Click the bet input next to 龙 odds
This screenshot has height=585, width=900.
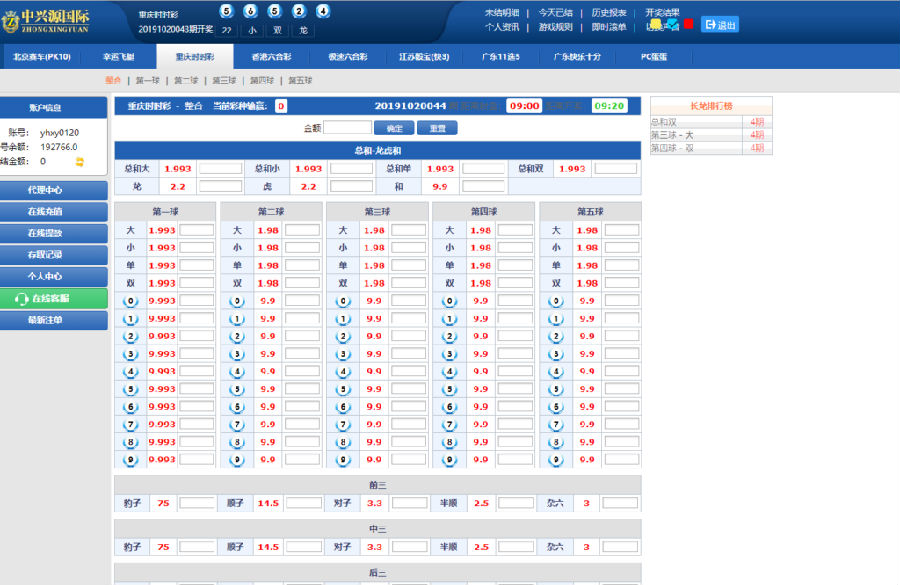[x=220, y=186]
